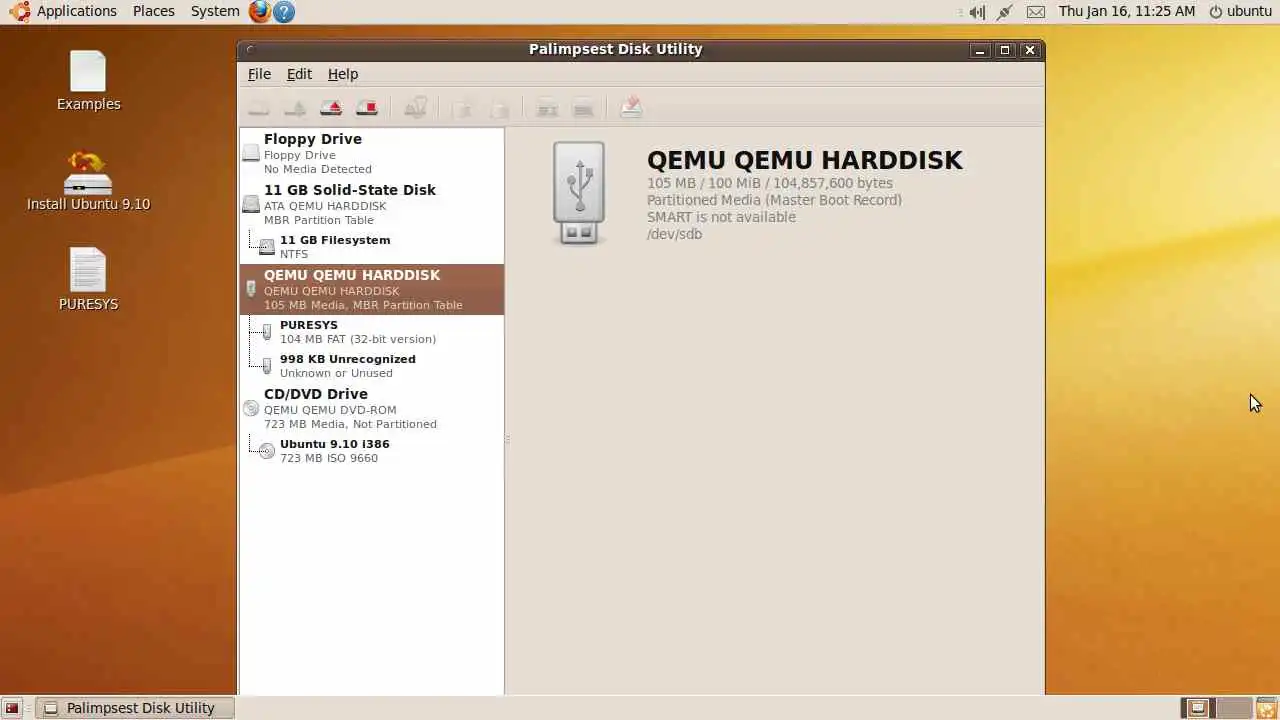Open the window menu button left of title
Image resolution: width=1280 pixels, height=720 pixels.
[x=250, y=49]
